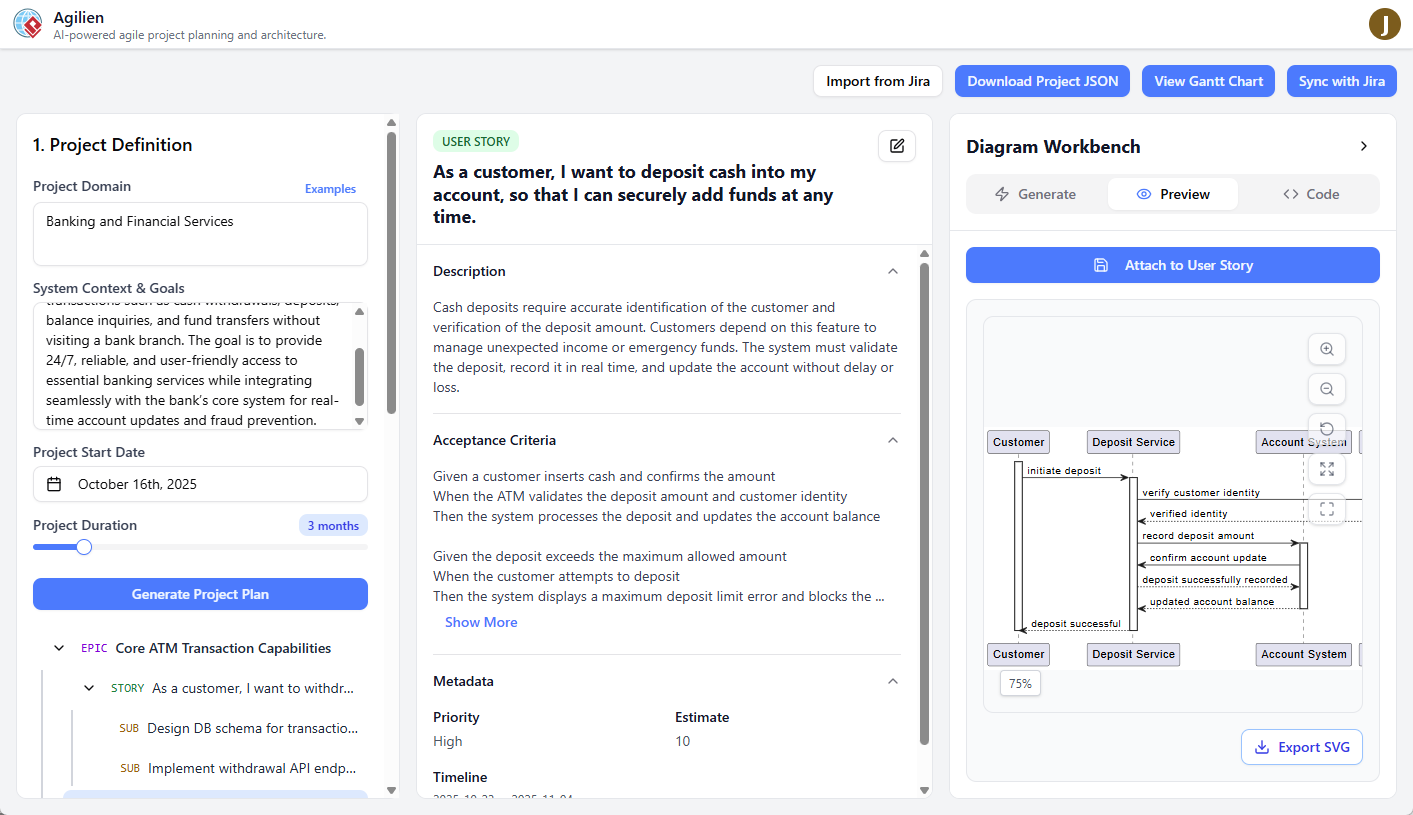Collapse the Description section

tap(892, 271)
